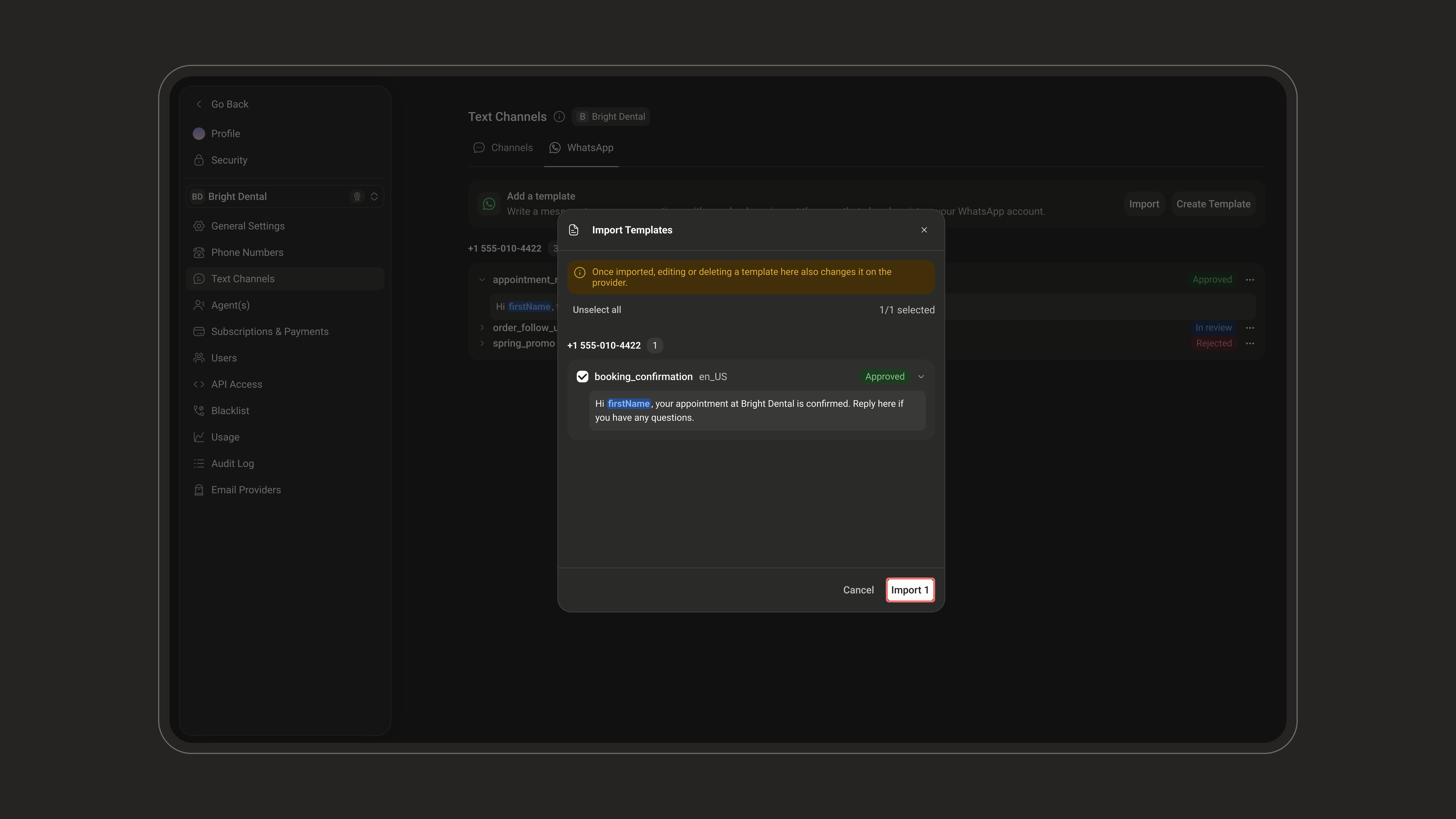Viewport: 1456px width, 819px height.
Task: Click the Import 1 button
Action: (x=909, y=590)
